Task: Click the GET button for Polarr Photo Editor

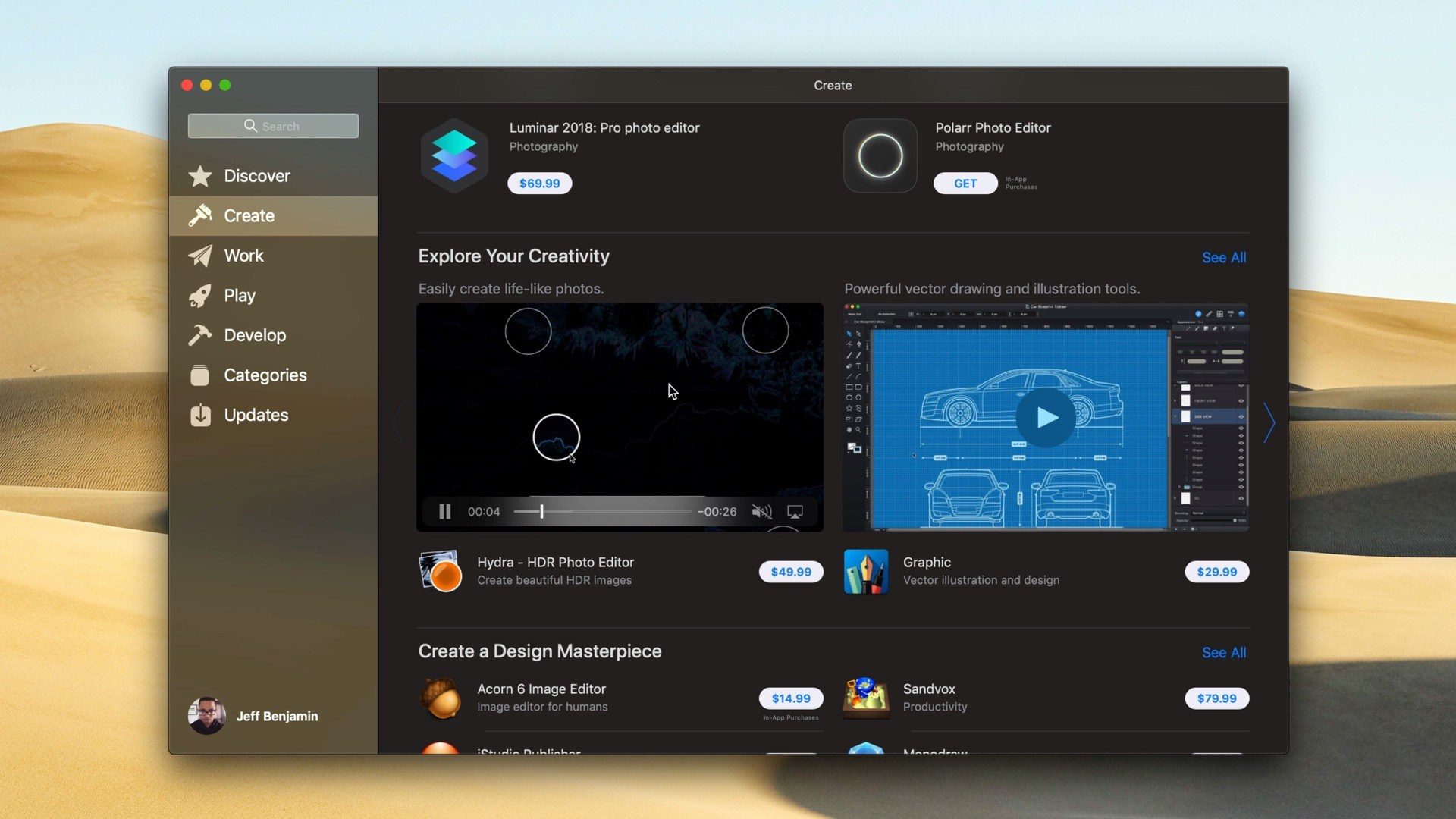Action: pyautogui.click(x=964, y=182)
